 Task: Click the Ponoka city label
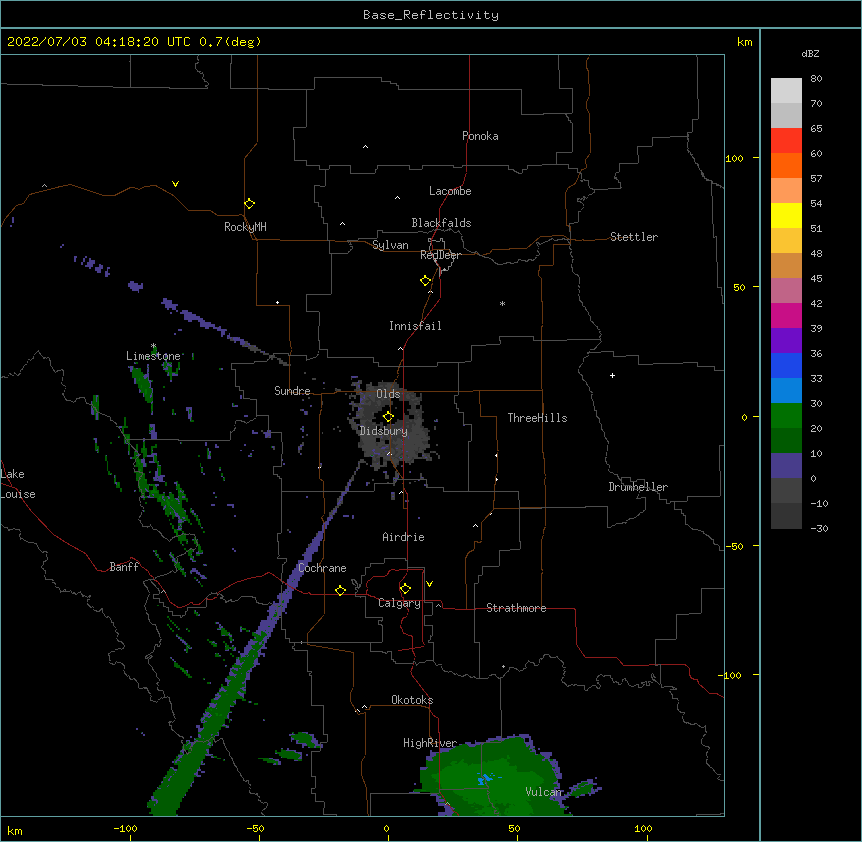coord(480,136)
